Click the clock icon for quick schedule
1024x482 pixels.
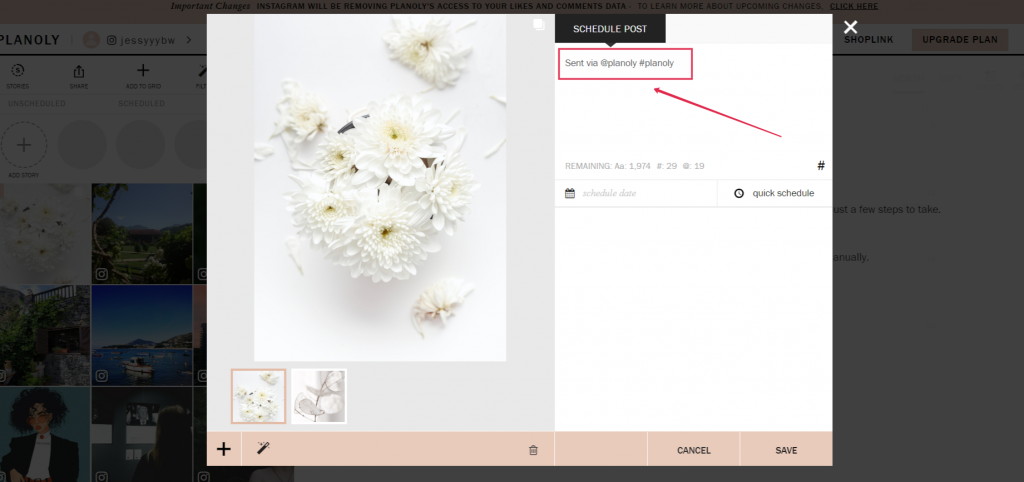point(739,193)
